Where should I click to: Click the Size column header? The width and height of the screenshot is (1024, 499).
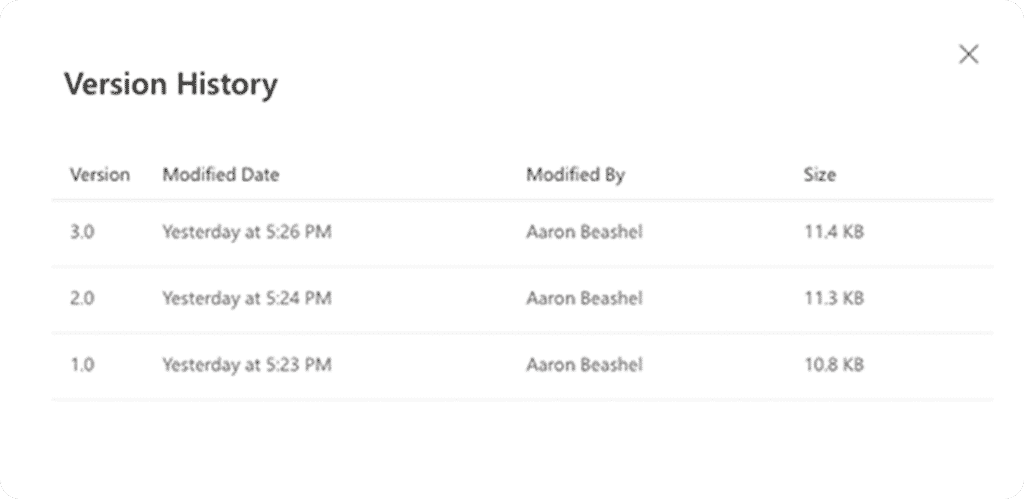pyautogui.click(x=819, y=175)
